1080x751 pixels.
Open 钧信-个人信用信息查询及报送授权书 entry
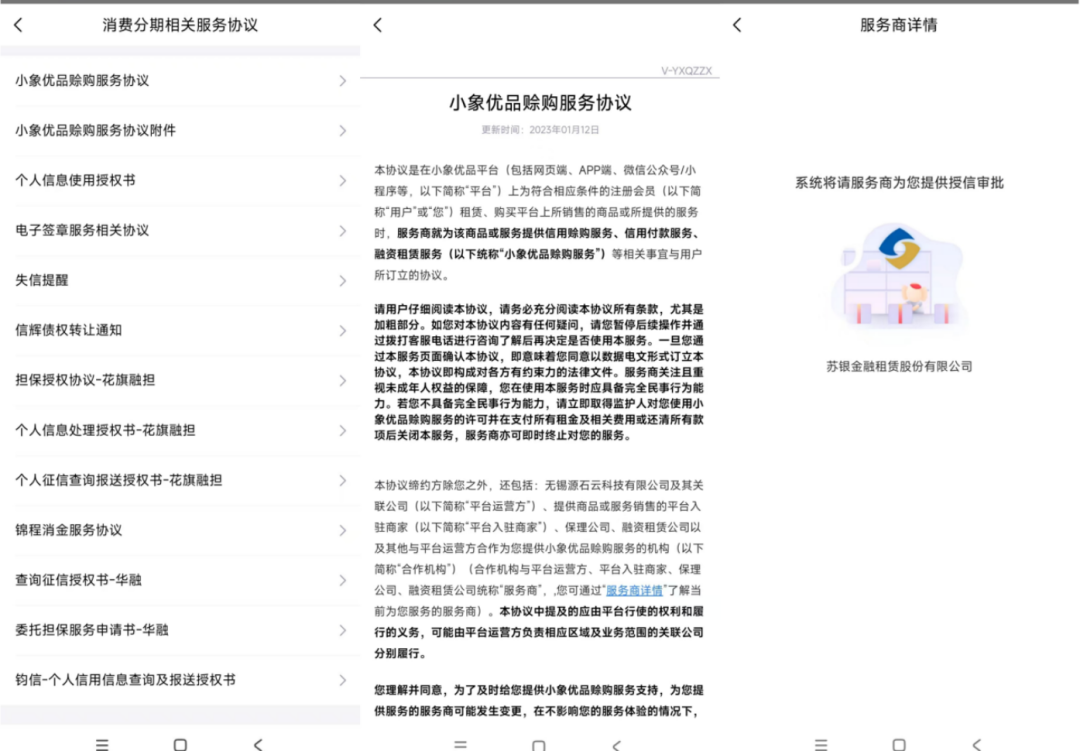pos(180,680)
